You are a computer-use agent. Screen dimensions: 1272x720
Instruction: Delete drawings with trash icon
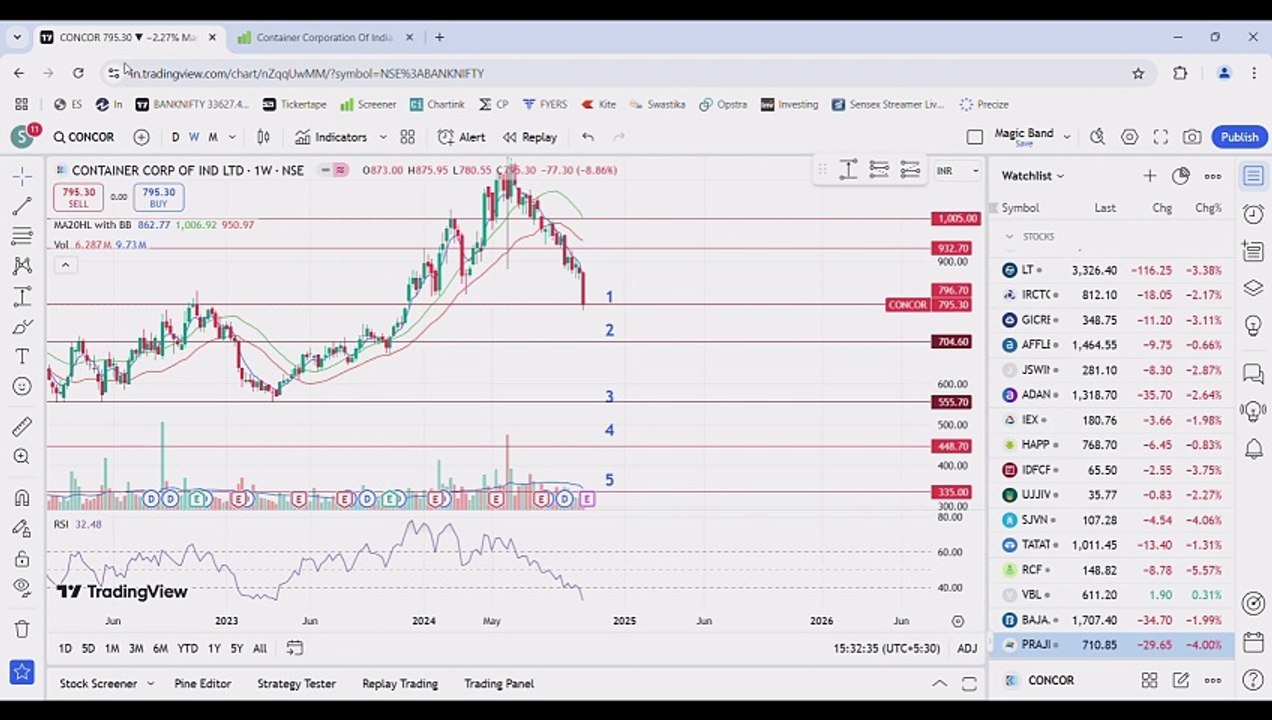(x=22, y=629)
